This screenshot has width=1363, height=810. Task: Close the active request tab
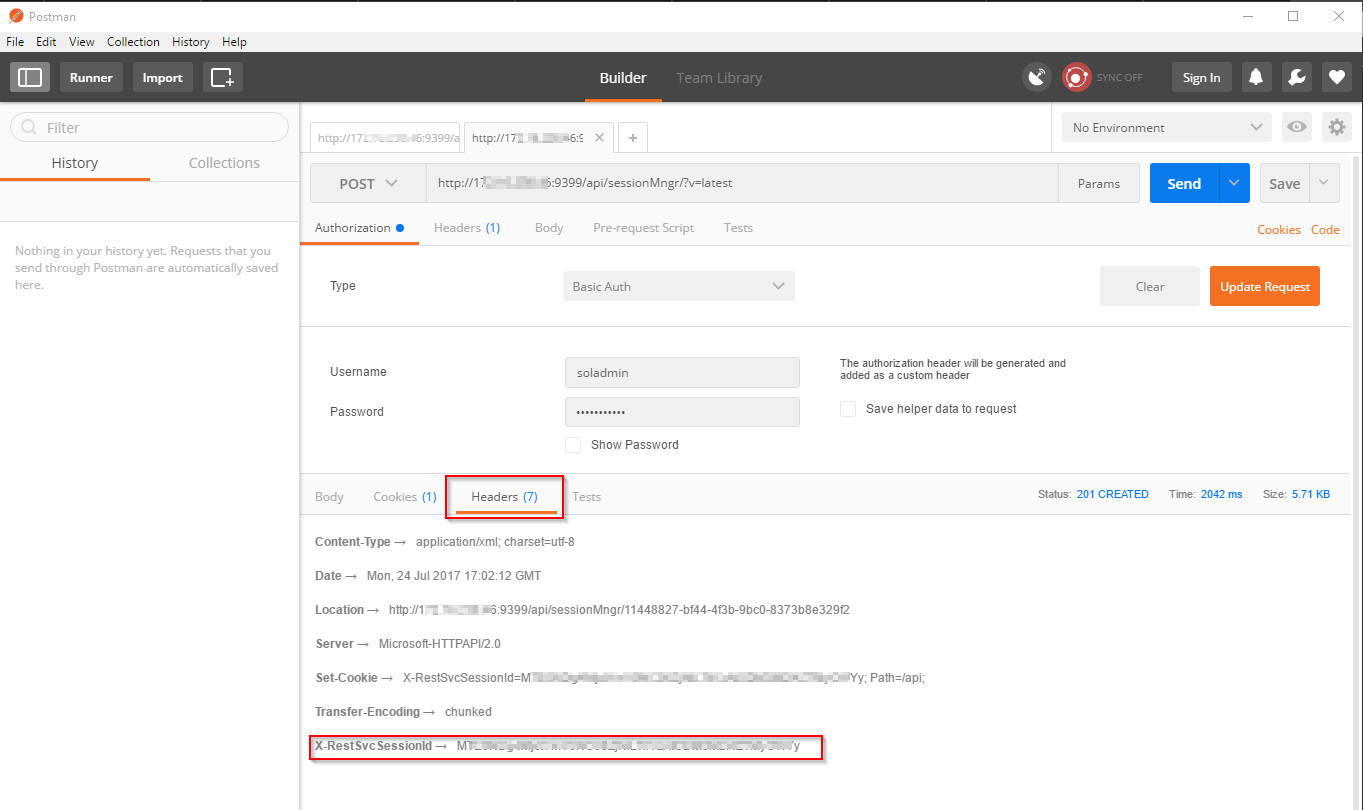tap(599, 138)
